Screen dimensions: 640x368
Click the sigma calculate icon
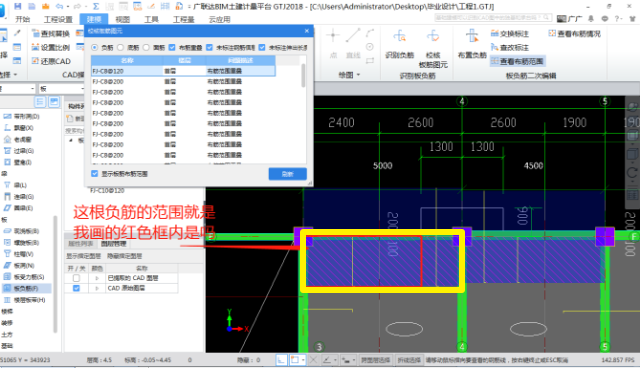96,6
